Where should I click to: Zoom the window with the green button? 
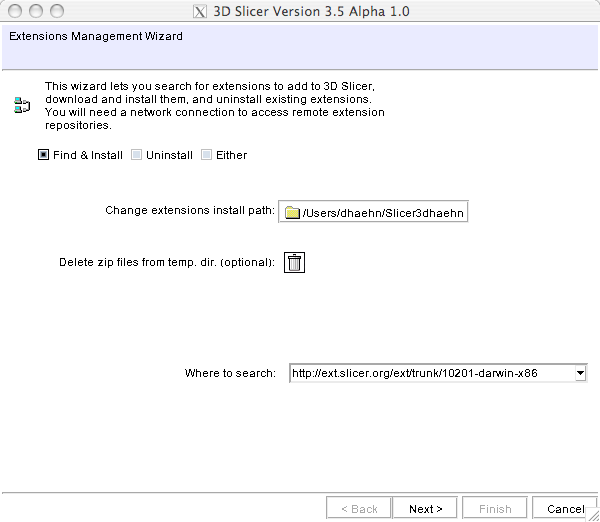pyautogui.click(x=57, y=12)
